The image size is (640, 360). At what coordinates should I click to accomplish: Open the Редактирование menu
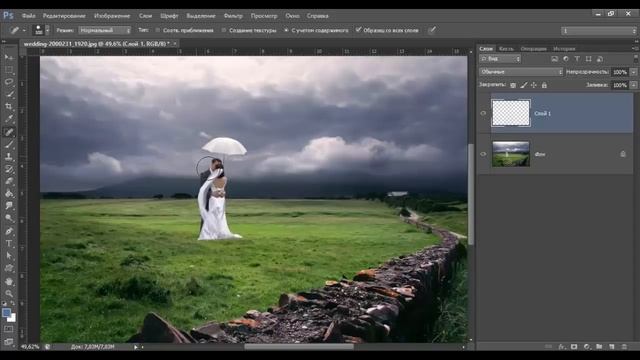tap(64, 16)
